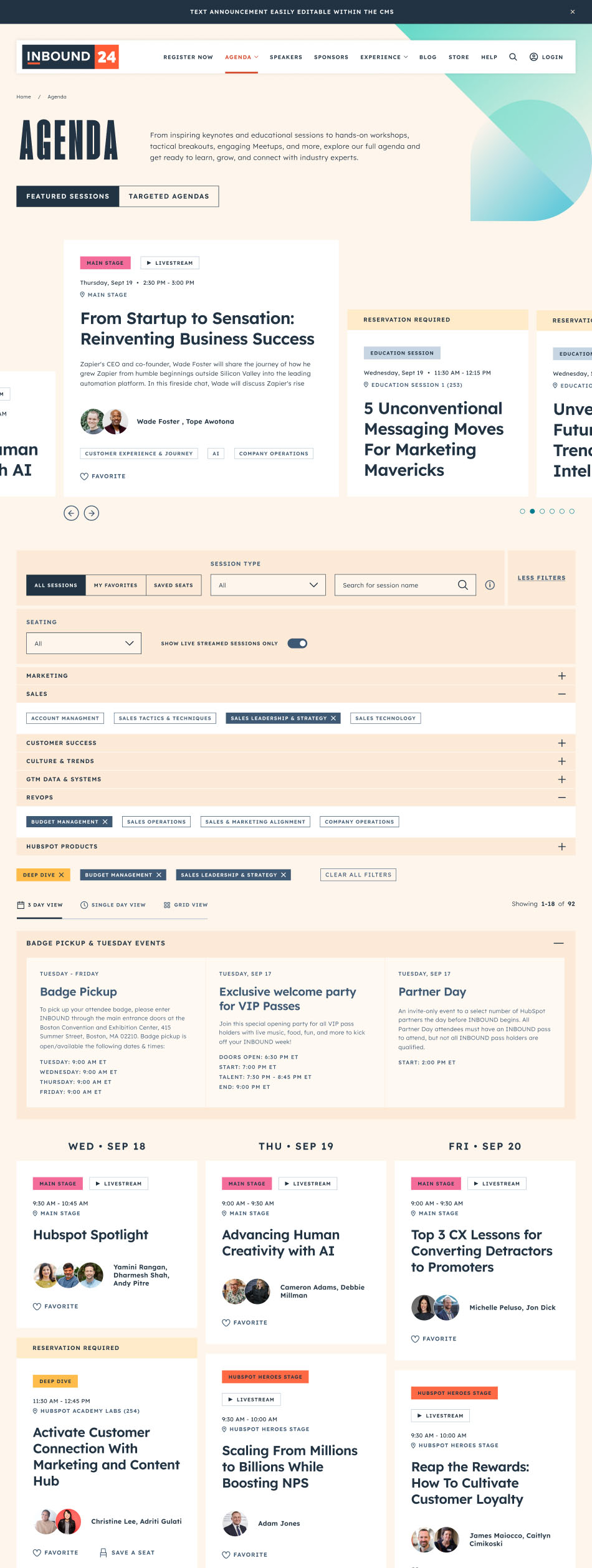Select Company Operations filter tag in RevOps
Image resolution: width=592 pixels, height=1568 pixels.
coord(360,822)
